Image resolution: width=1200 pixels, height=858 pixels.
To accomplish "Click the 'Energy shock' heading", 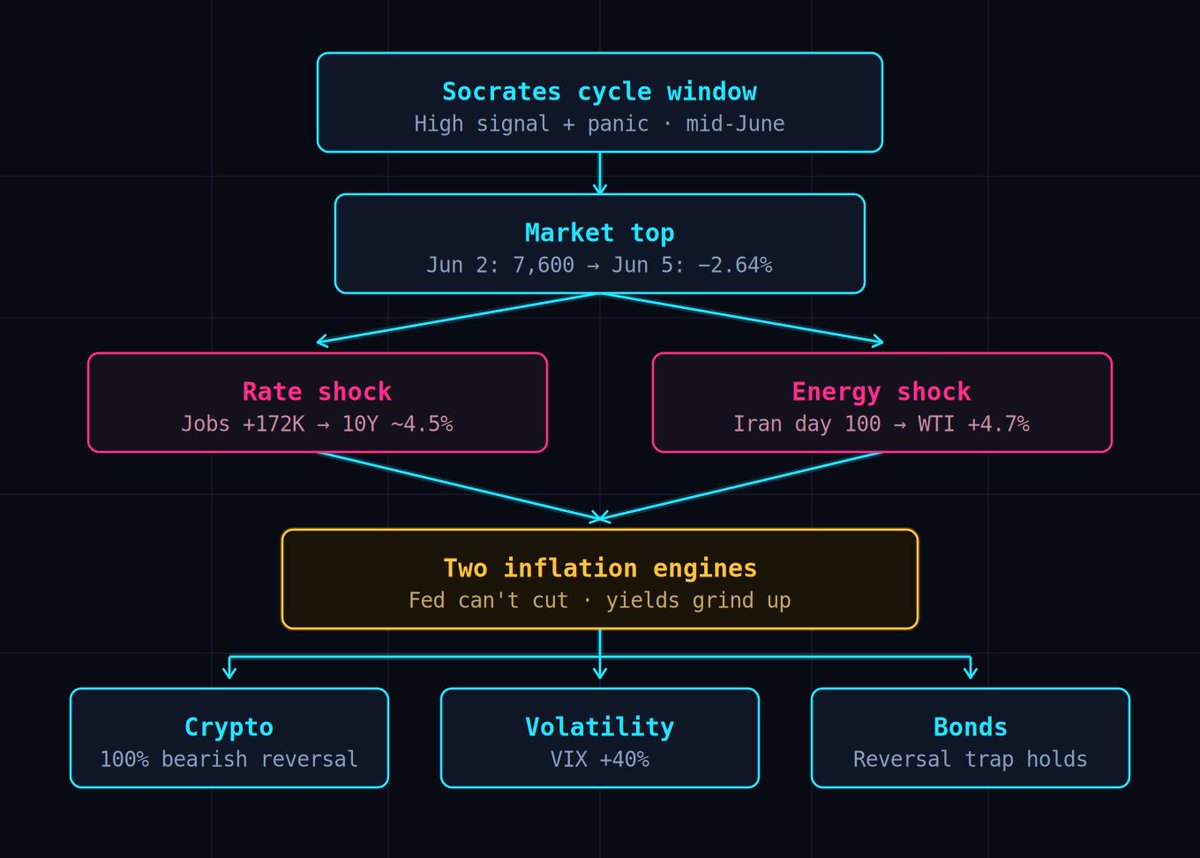I will (x=882, y=392).
